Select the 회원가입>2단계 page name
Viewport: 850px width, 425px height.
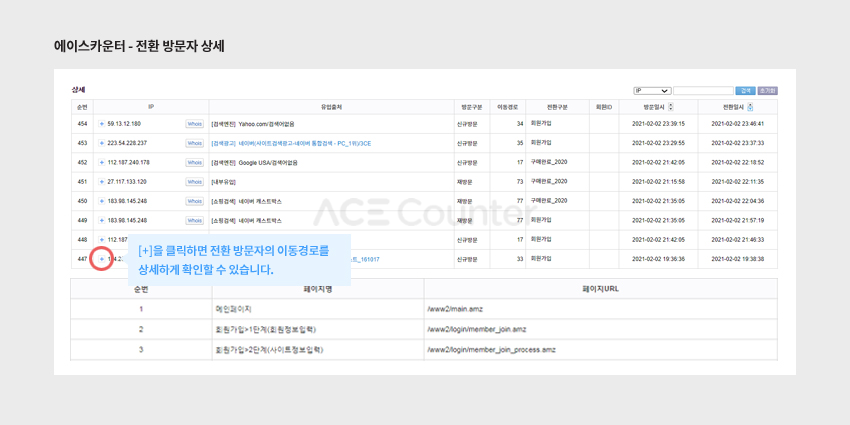point(269,350)
